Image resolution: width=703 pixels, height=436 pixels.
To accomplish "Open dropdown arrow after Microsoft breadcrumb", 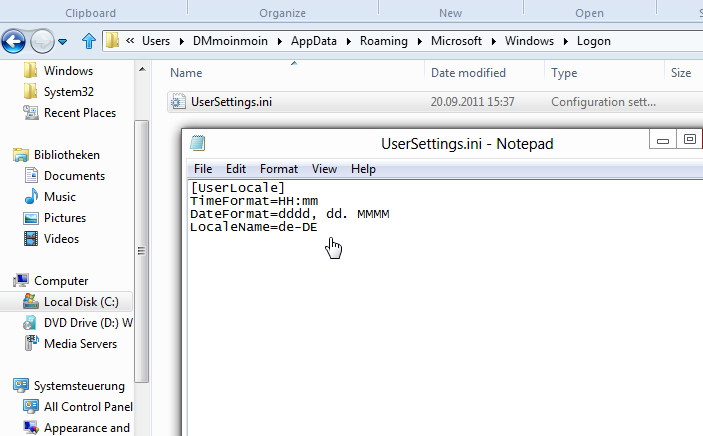I will point(494,41).
